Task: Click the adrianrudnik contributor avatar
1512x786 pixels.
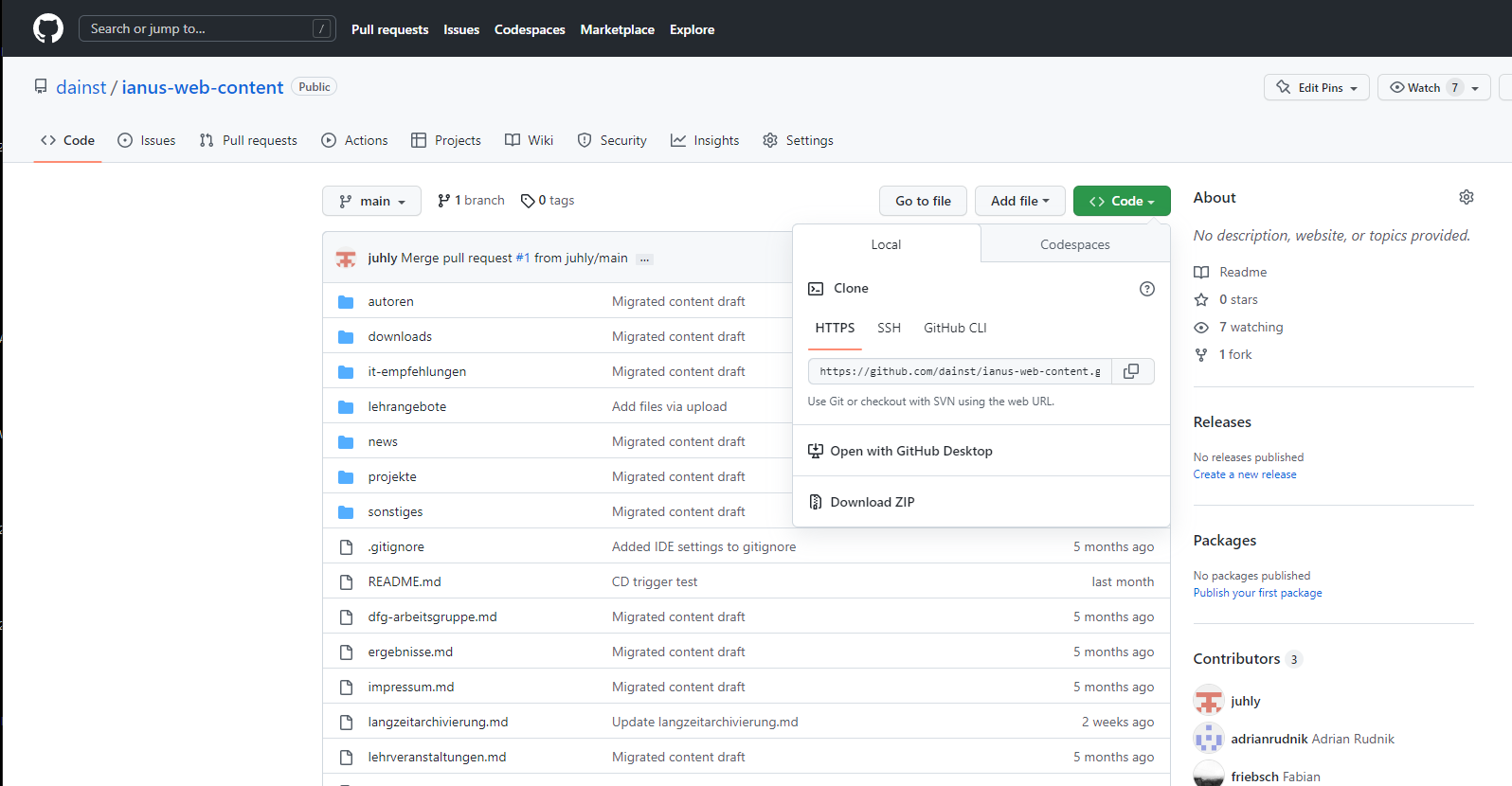Action: tap(1209, 739)
